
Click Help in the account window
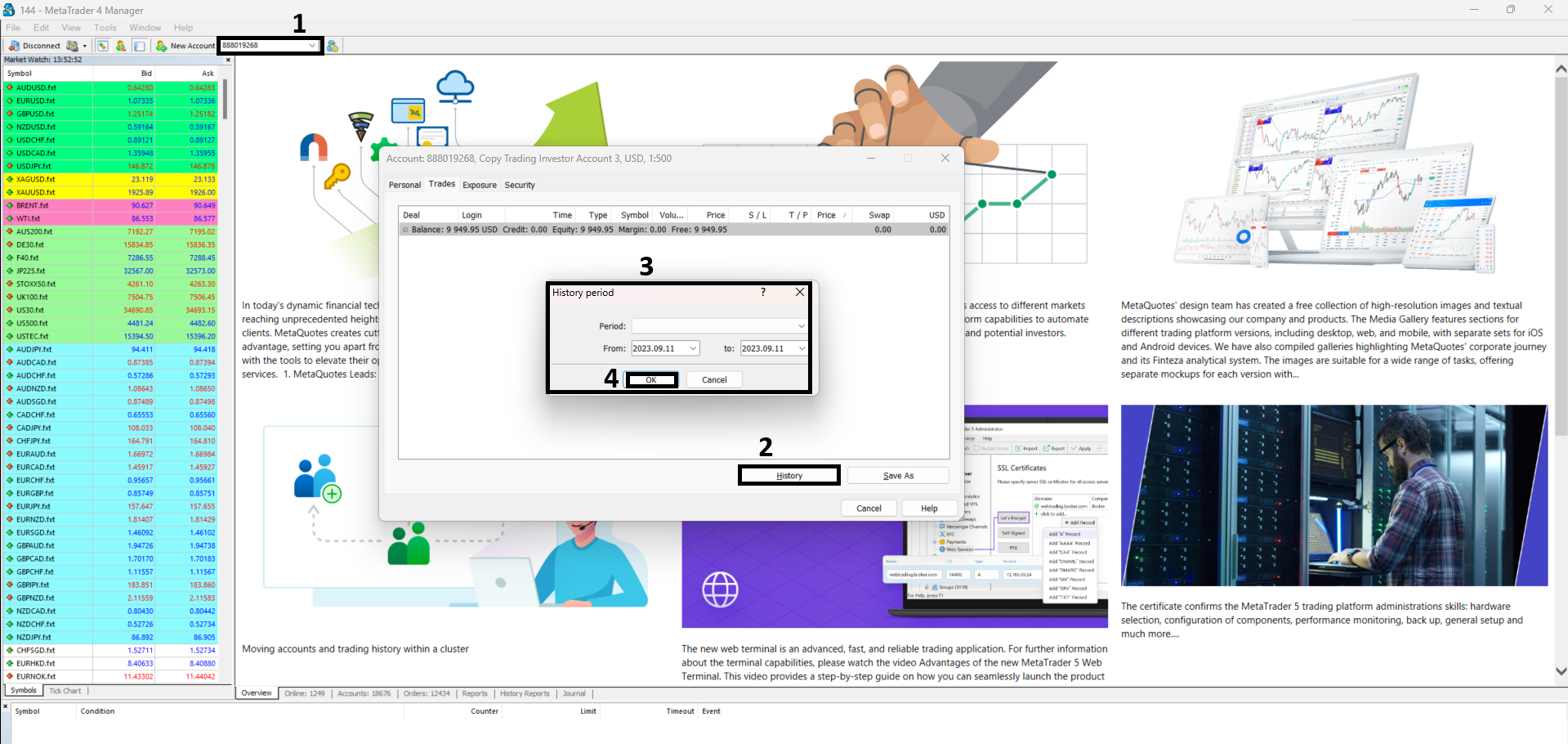[929, 508]
